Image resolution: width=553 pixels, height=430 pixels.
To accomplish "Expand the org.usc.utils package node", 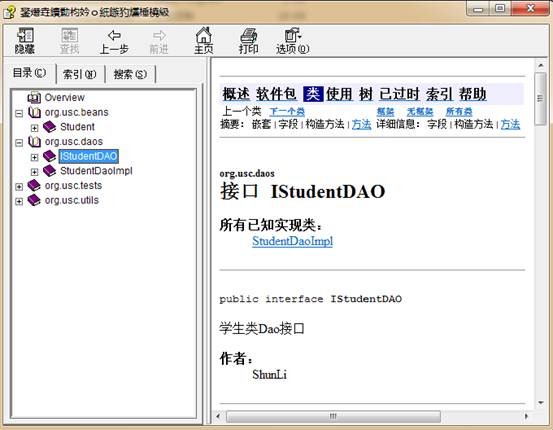I will tap(19, 201).
